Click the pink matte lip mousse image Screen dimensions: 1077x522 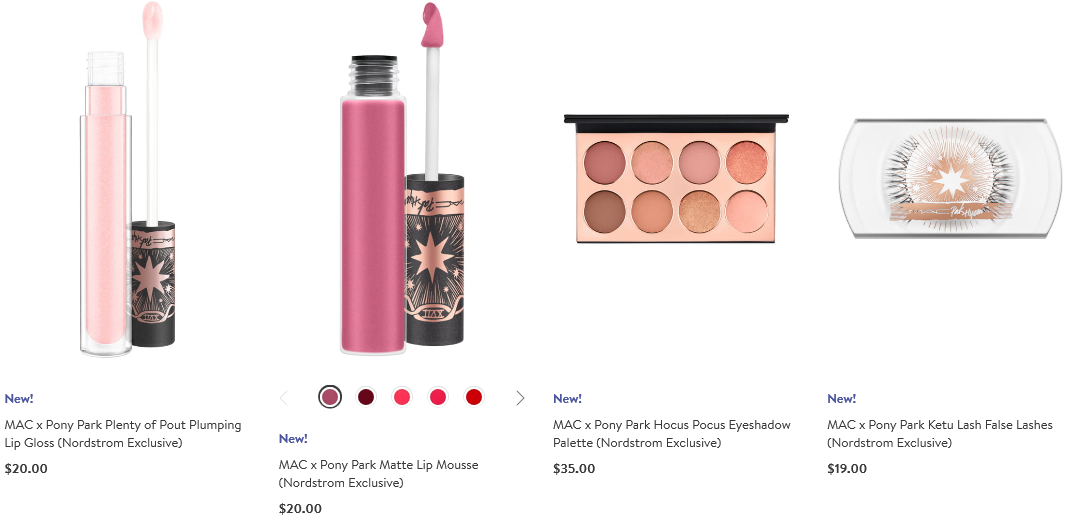[402, 180]
